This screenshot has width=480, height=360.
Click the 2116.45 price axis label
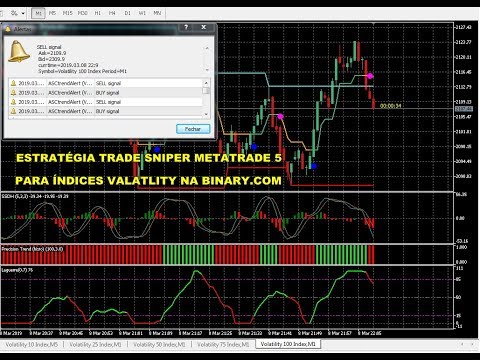(463, 72)
